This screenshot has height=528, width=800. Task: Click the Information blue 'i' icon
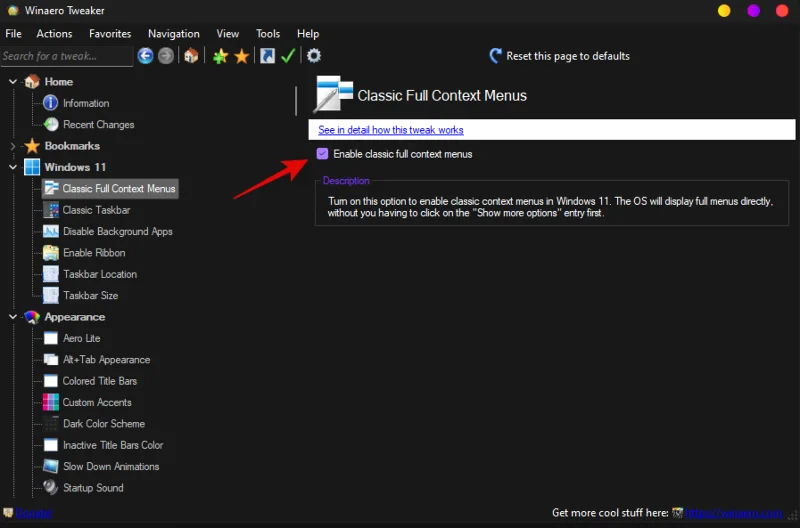[51, 103]
